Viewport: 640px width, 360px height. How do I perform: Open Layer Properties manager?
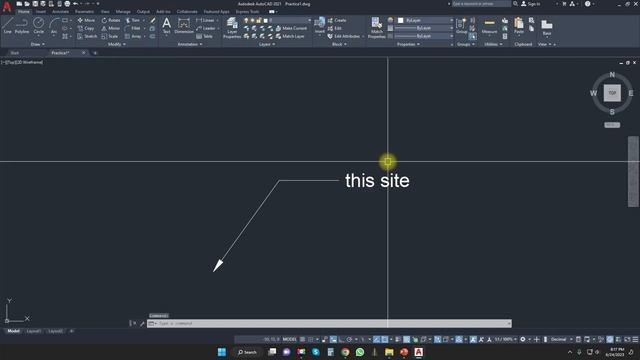[232, 28]
